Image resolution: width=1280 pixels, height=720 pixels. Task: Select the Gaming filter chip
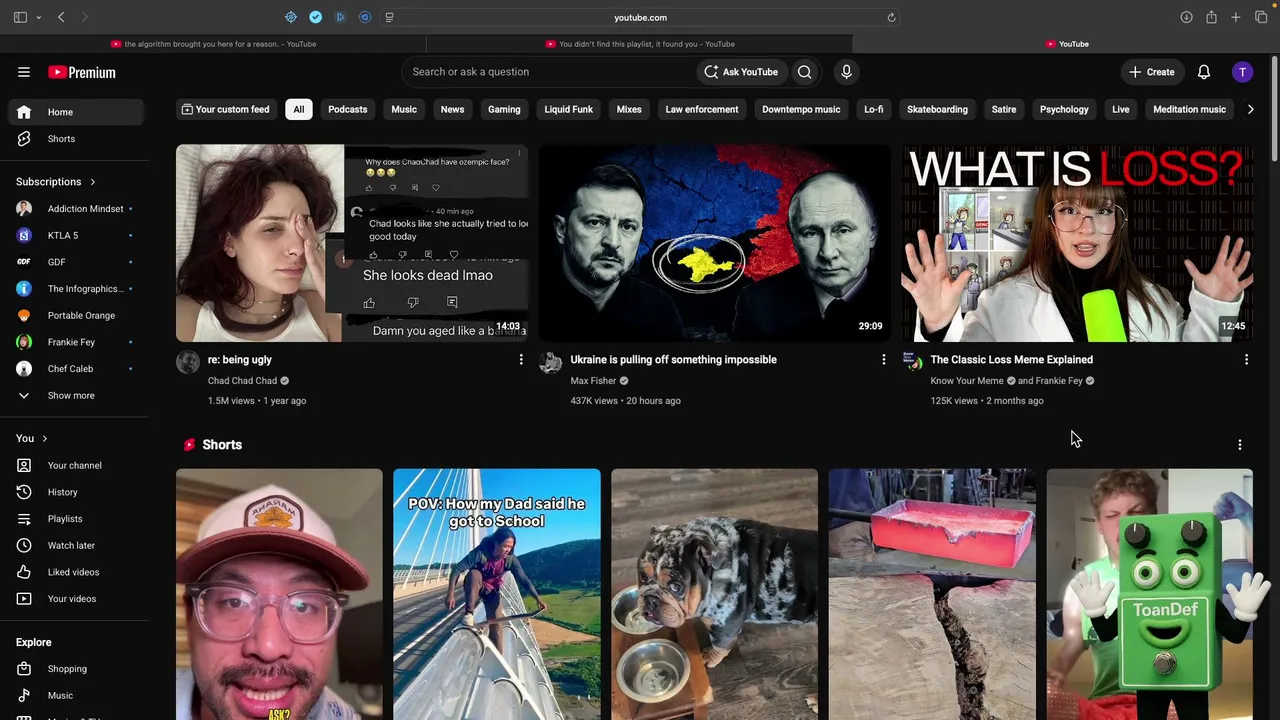[504, 109]
